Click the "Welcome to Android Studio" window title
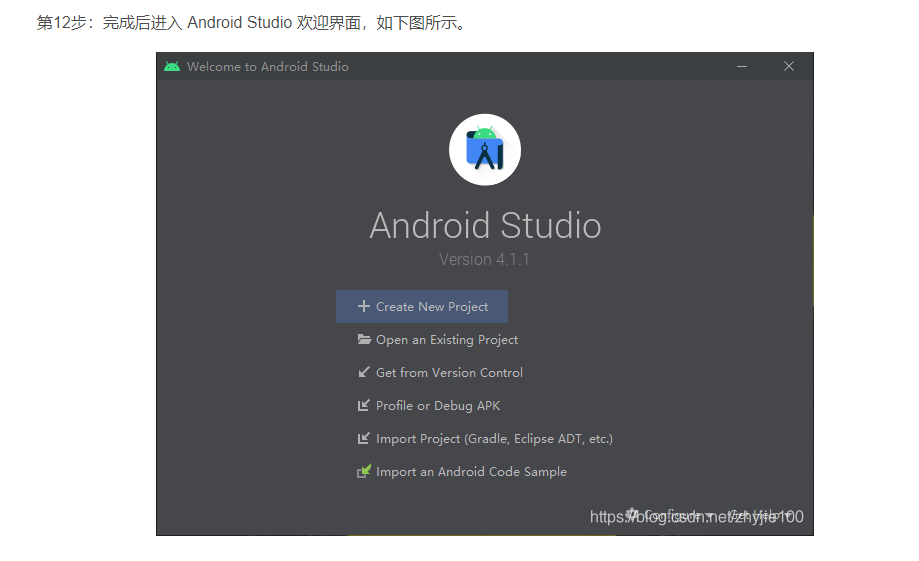 [268, 67]
